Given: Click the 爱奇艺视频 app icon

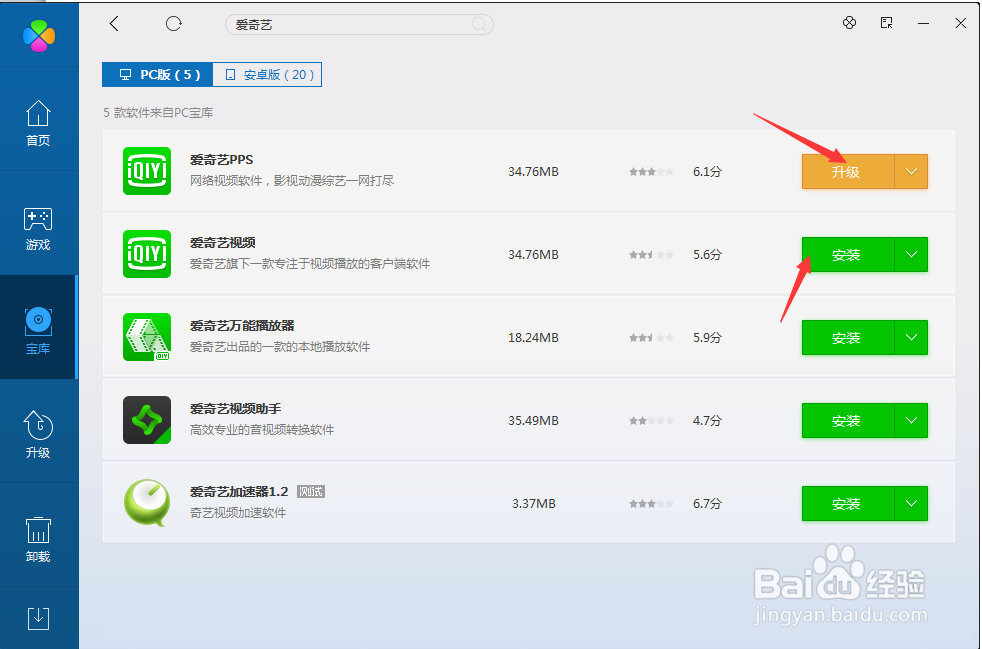Looking at the screenshot, I should 147,254.
